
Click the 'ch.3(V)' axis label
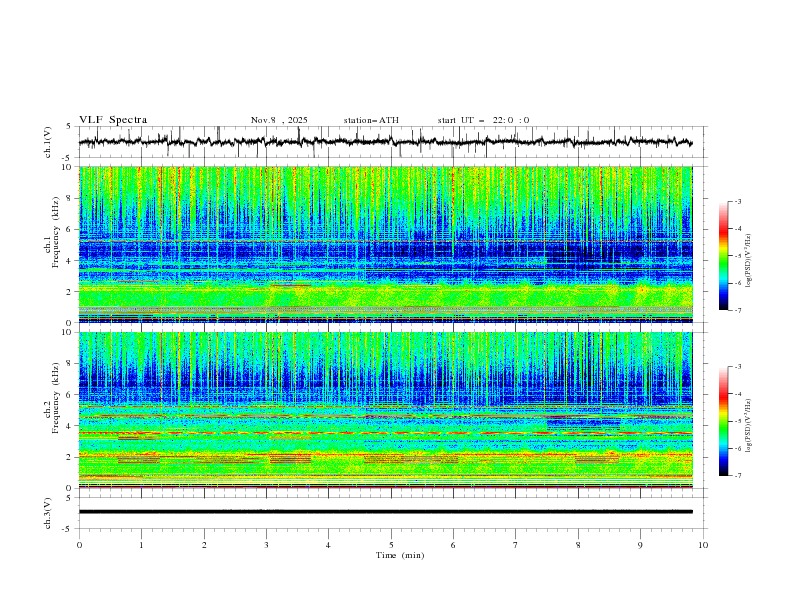[48, 513]
